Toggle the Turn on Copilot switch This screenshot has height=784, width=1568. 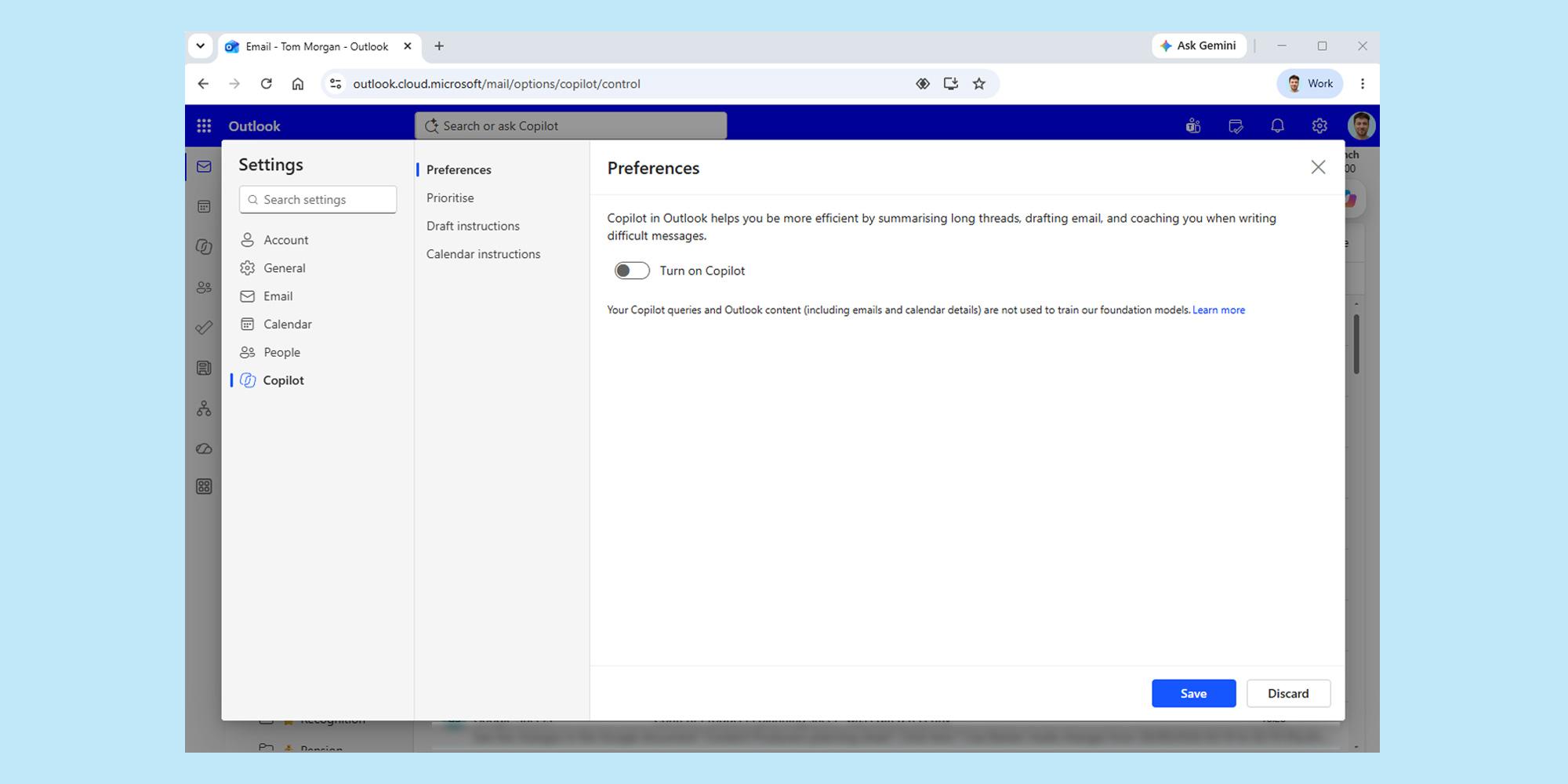(632, 270)
